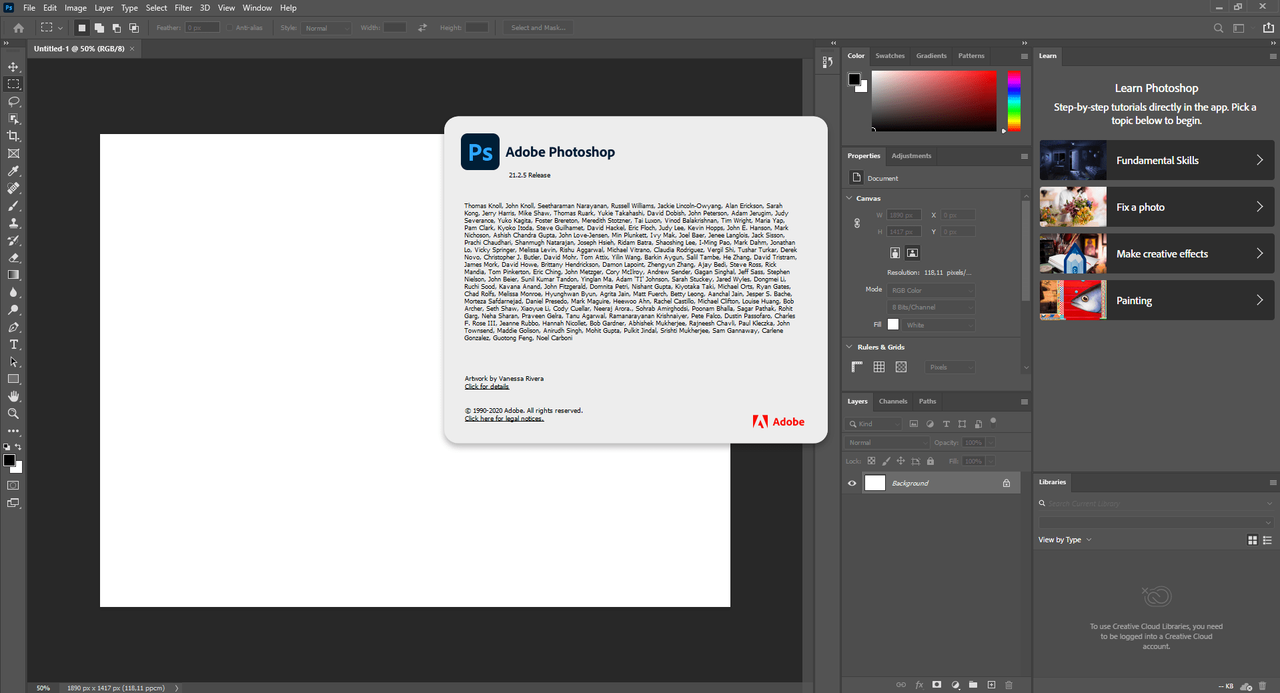The image size is (1280, 693).
Task: Select the Eyedropper tool
Action: pyautogui.click(x=14, y=171)
